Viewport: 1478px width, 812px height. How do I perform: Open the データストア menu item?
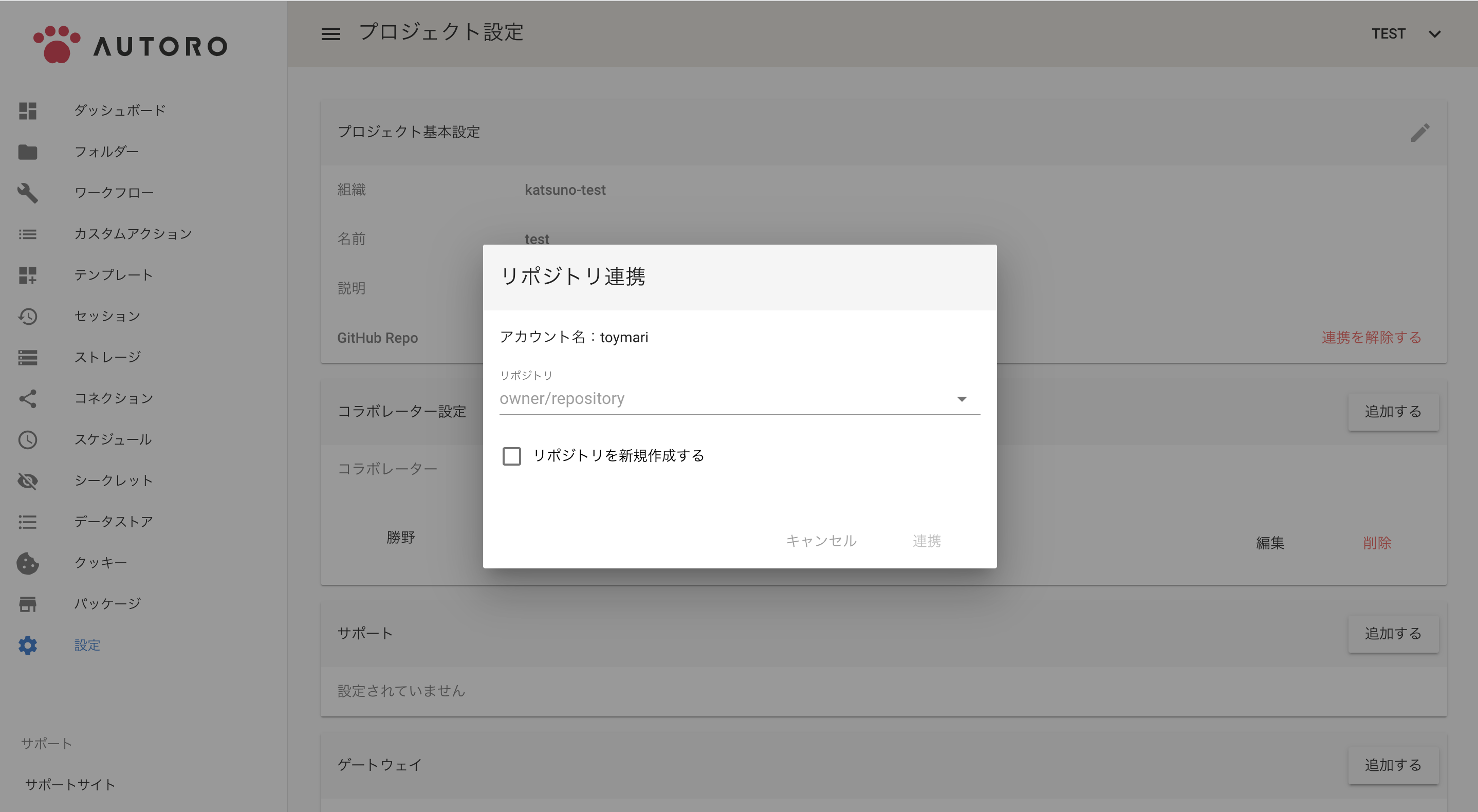[x=114, y=522]
